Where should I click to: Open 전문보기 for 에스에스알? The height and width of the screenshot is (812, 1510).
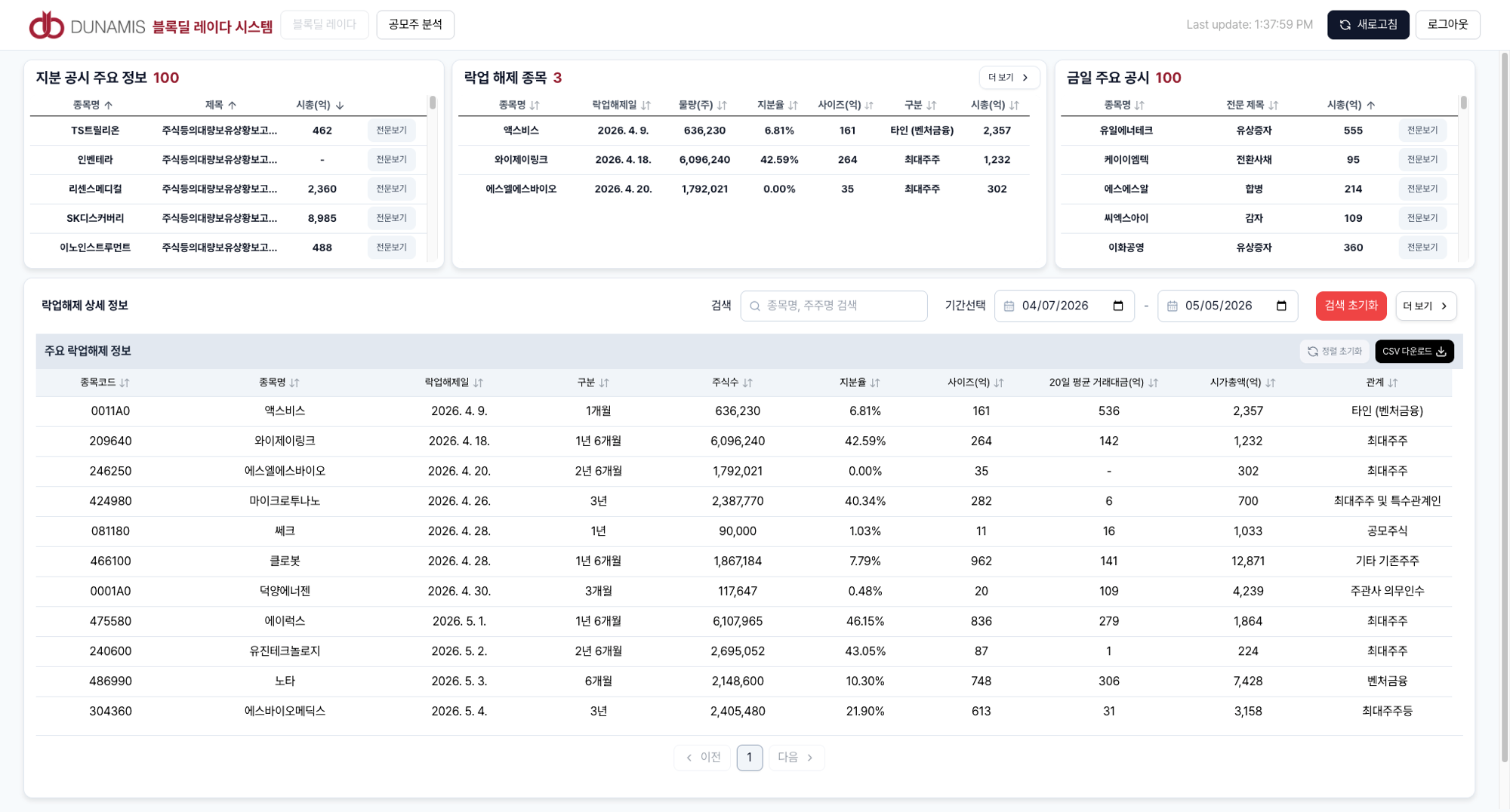pyautogui.click(x=1422, y=189)
